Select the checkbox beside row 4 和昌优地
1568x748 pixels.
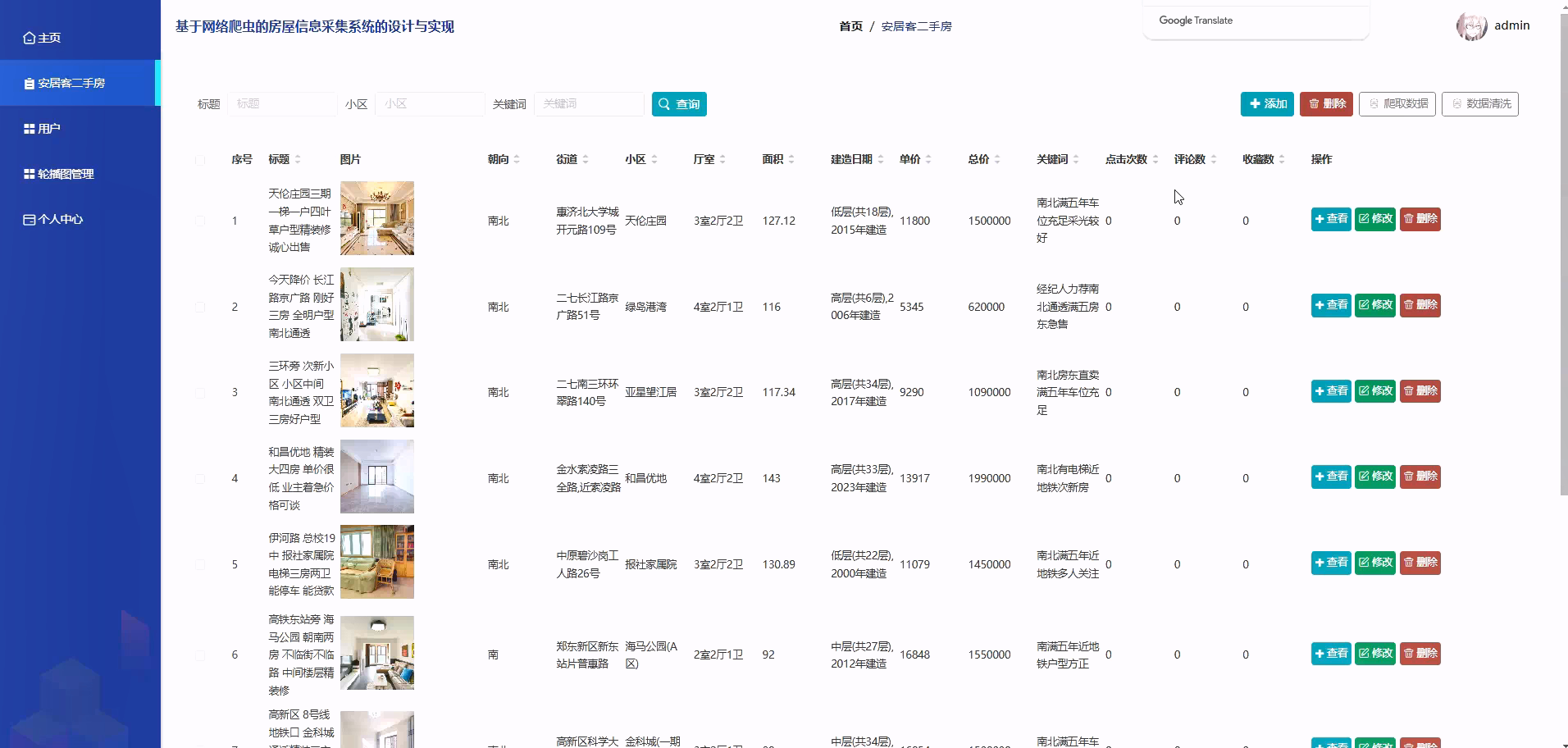click(201, 478)
